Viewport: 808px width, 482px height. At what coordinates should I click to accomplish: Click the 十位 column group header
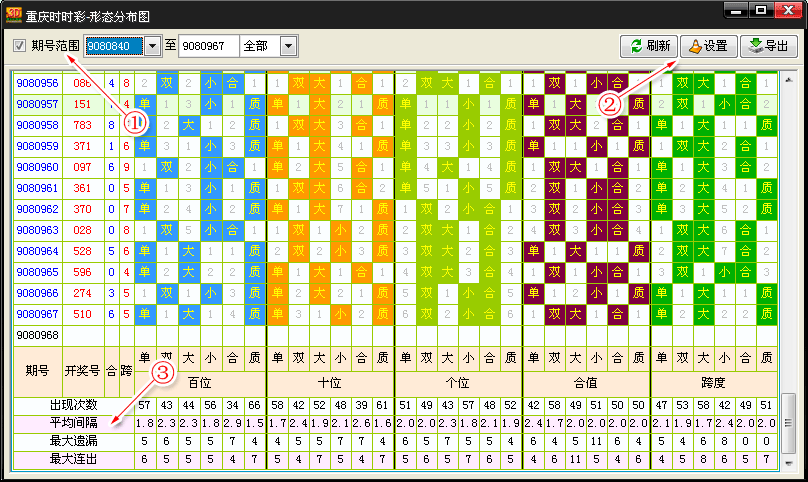point(330,383)
